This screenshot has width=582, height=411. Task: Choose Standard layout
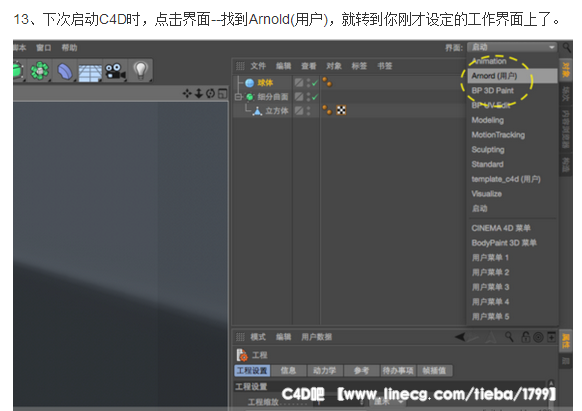point(512,164)
